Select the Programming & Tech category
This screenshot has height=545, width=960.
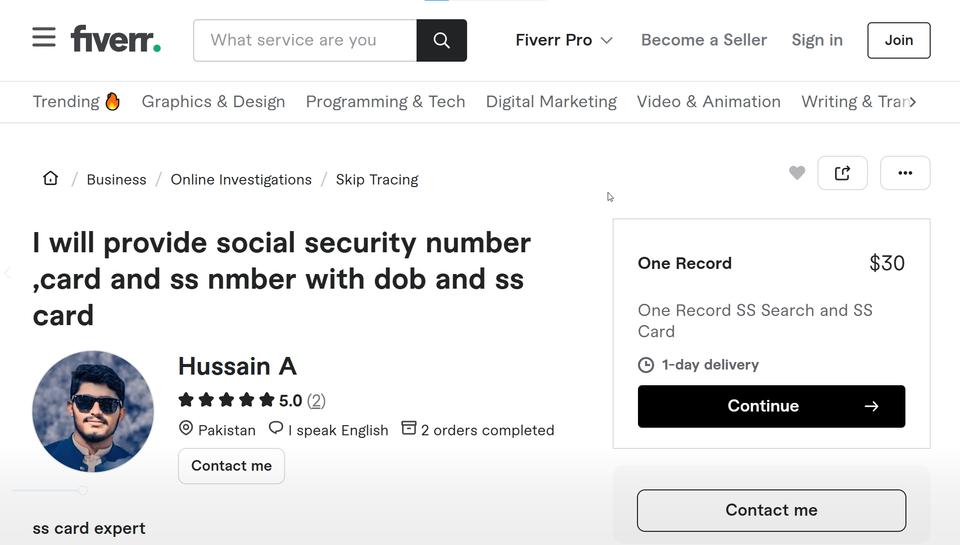click(x=385, y=101)
